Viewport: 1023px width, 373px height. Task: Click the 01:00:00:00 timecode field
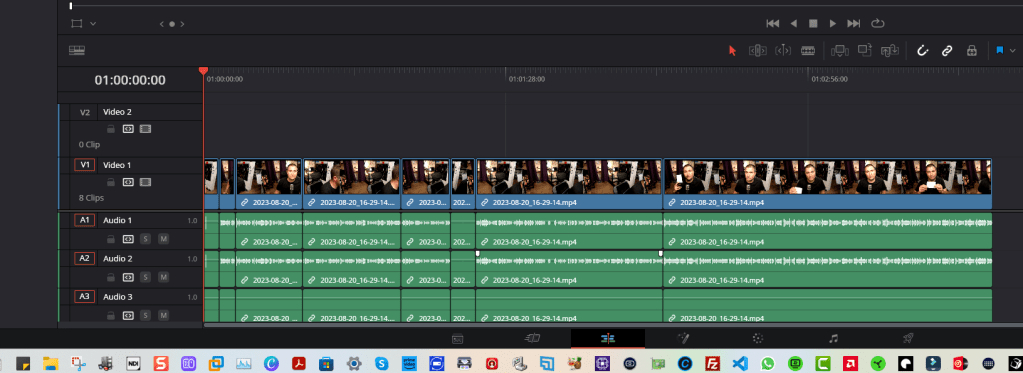[130, 80]
